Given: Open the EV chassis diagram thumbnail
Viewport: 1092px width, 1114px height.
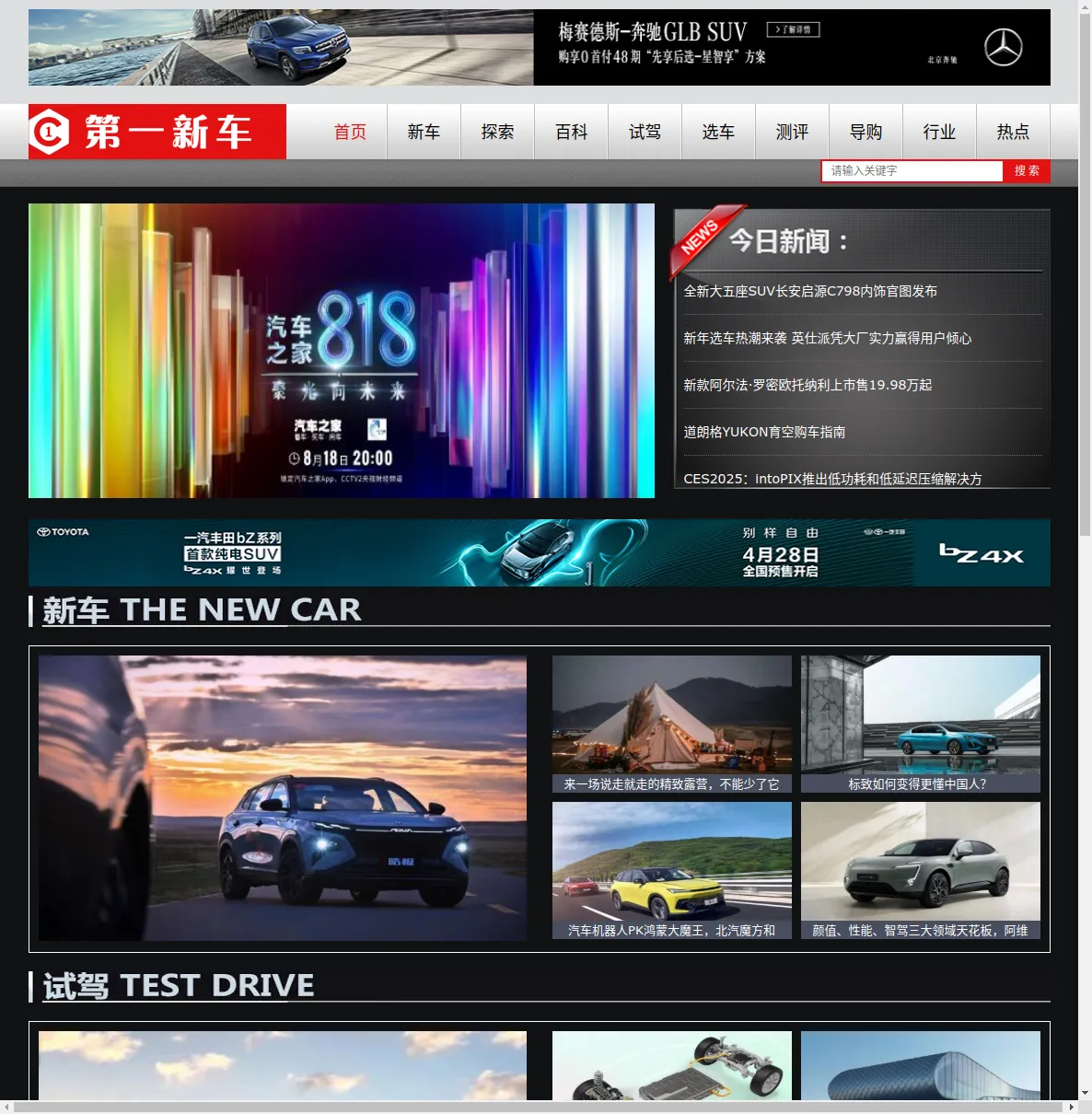Looking at the screenshot, I should pos(672,1065).
